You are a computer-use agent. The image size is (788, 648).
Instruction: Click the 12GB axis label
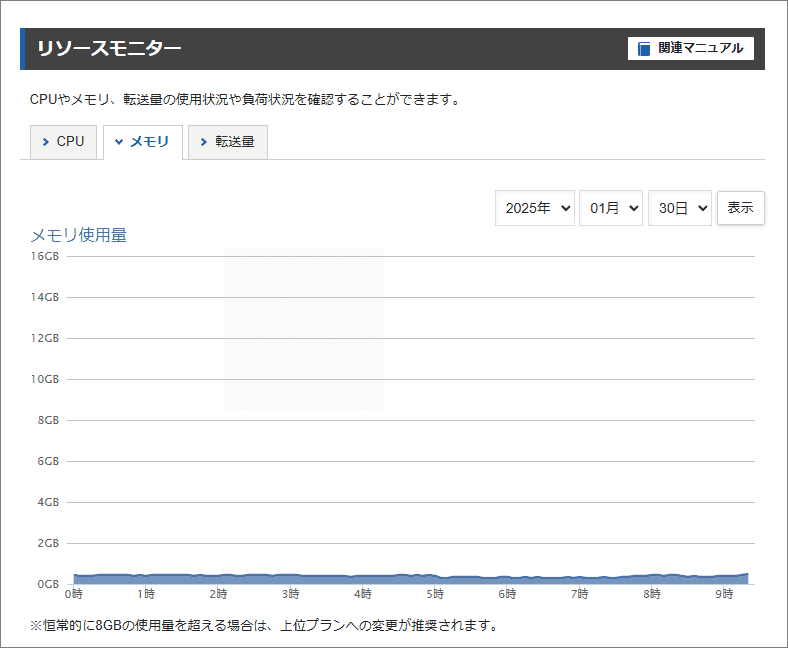coord(45,338)
